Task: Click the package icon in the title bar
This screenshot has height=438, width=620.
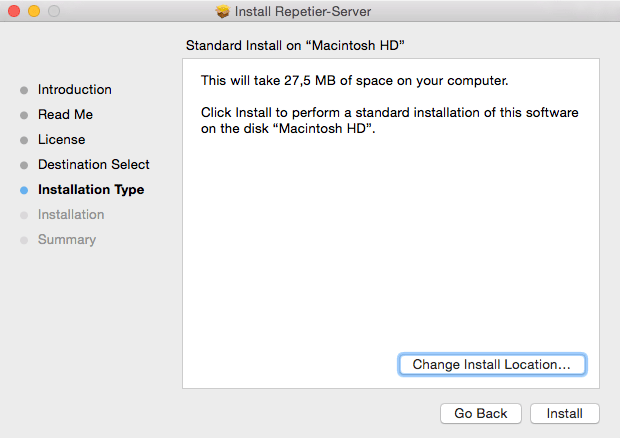Action: pyautogui.click(x=222, y=12)
